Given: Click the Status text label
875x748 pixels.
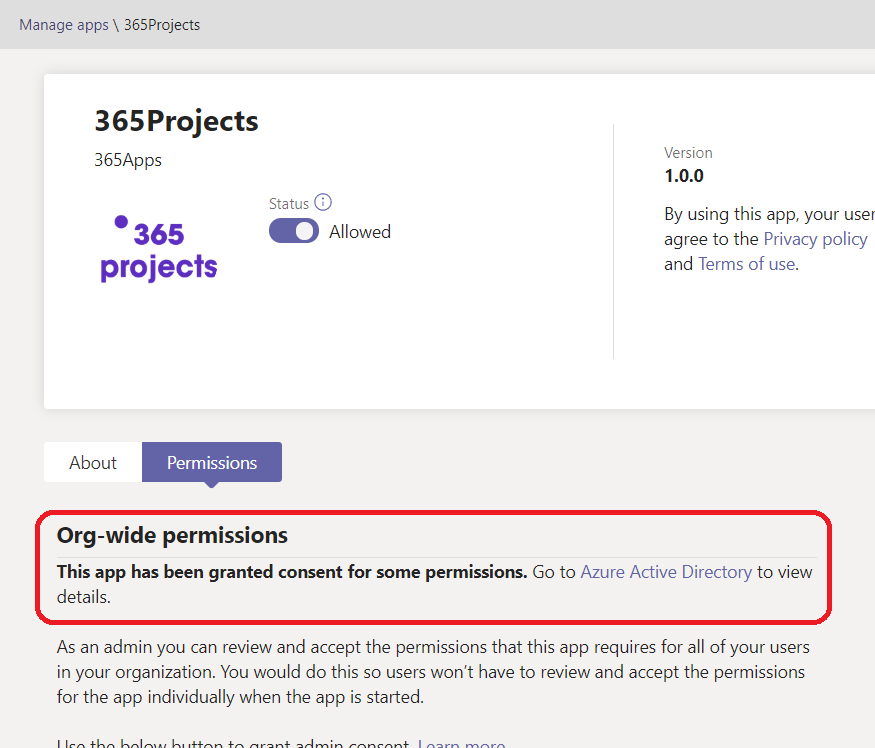Looking at the screenshot, I should [288, 204].
